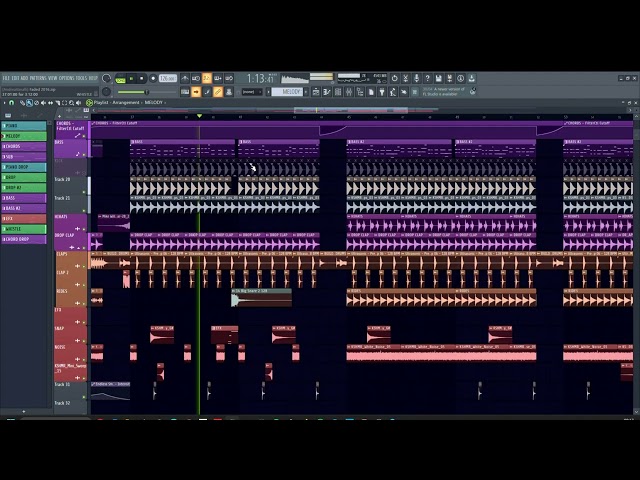
Task: Select the PIANO pattern in picker
Action: point(24,126)
